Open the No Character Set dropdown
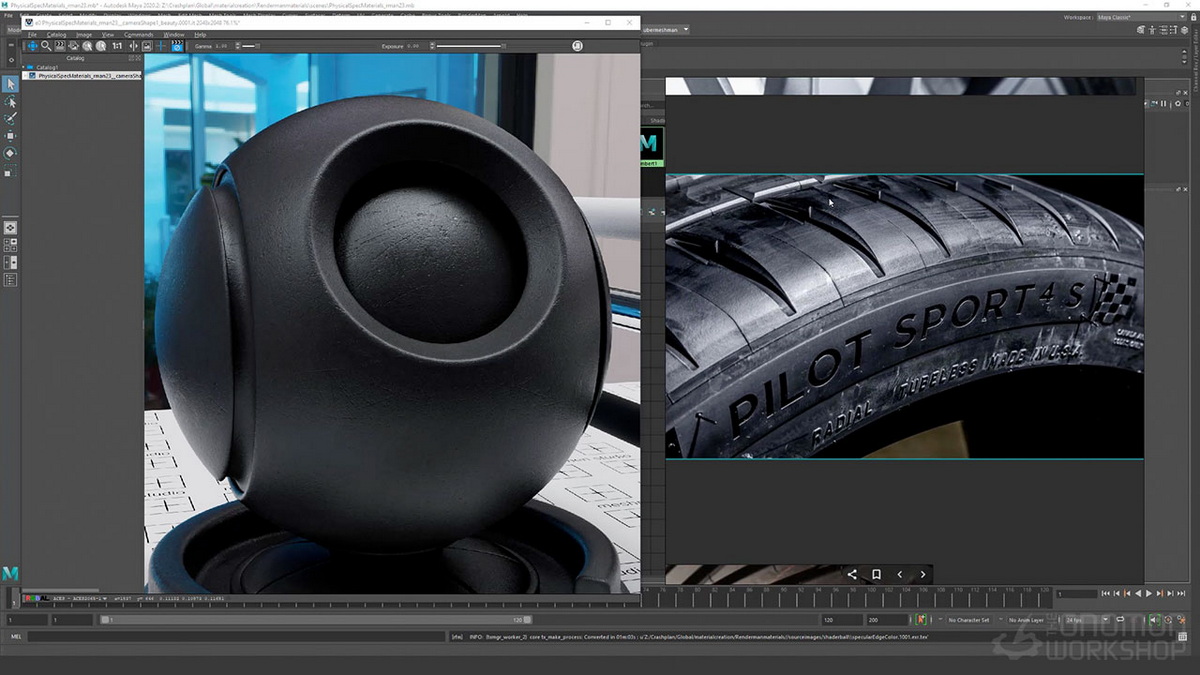The width and height of the screenshot is (1200, 675). coord(969,620)
